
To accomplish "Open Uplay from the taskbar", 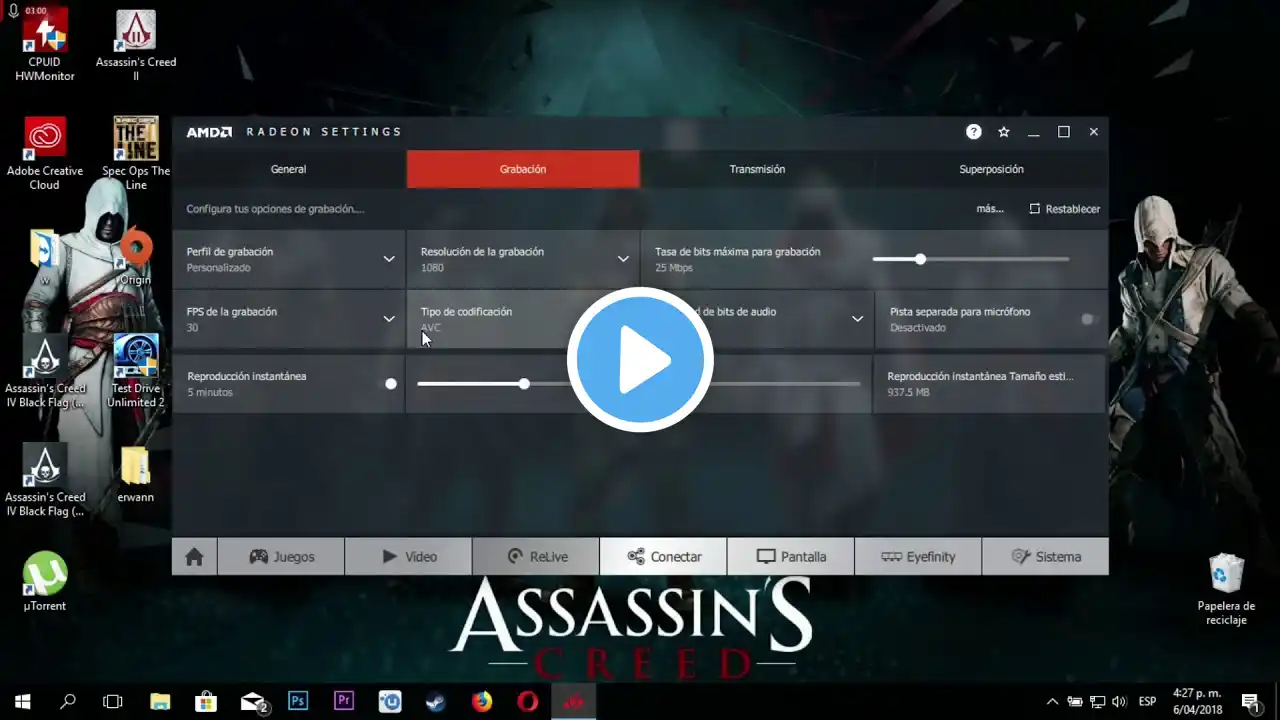I will point(390,701).
